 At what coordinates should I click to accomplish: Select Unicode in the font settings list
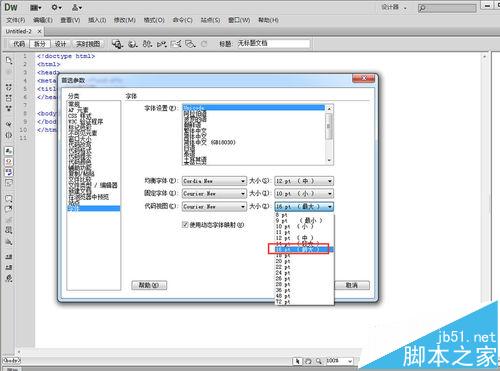[x=253, y=108]
